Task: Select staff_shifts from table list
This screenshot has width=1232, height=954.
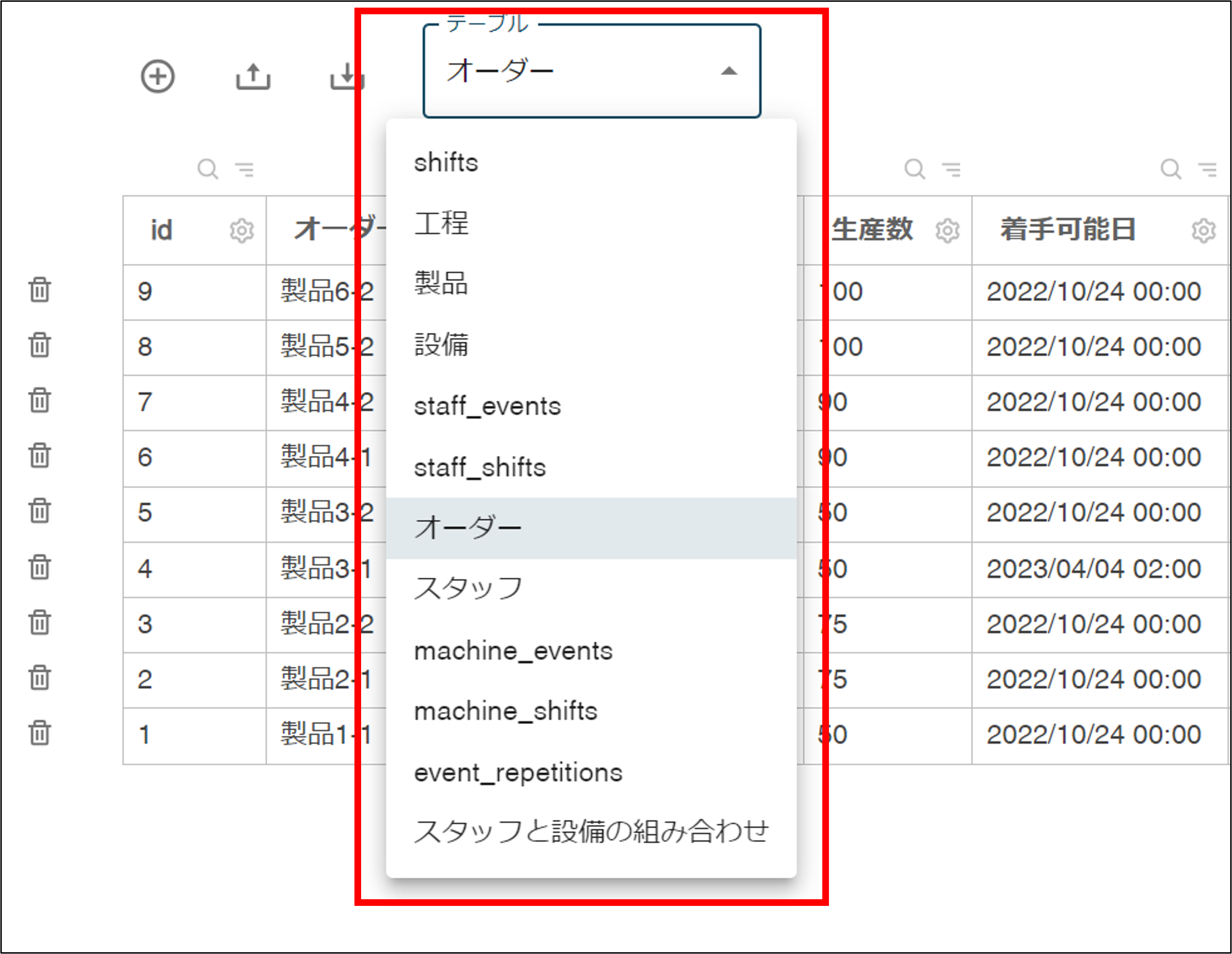Action: (x=591, y=467)
